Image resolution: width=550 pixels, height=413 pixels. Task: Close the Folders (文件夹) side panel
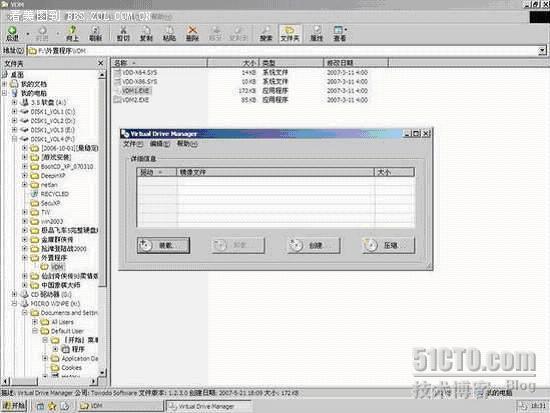[x=101, y=63]
